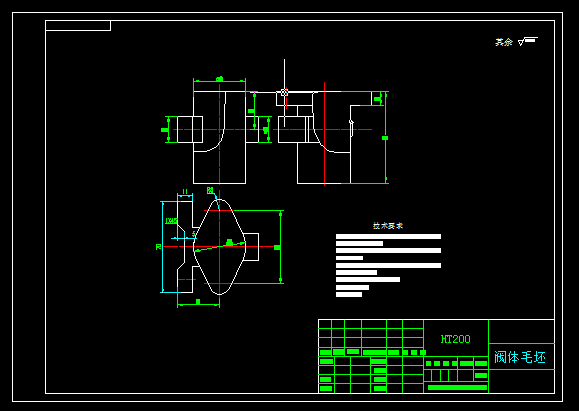Screen dimensions: 579x411
Task: Click the 其余 note in the corner
Action: click(x=504, y=42)
